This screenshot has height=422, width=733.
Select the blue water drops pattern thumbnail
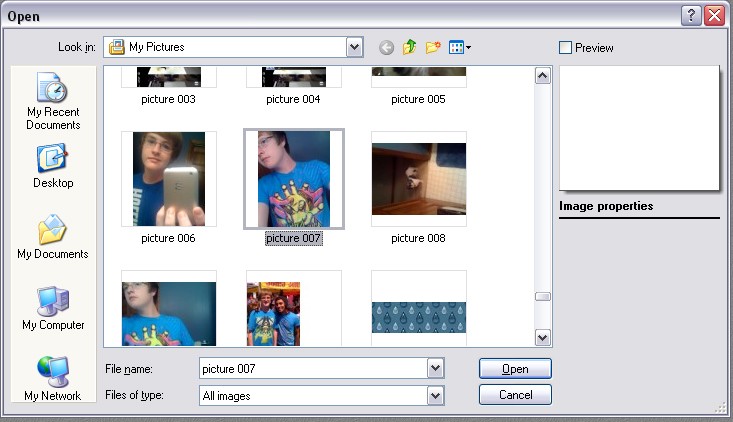419,317
